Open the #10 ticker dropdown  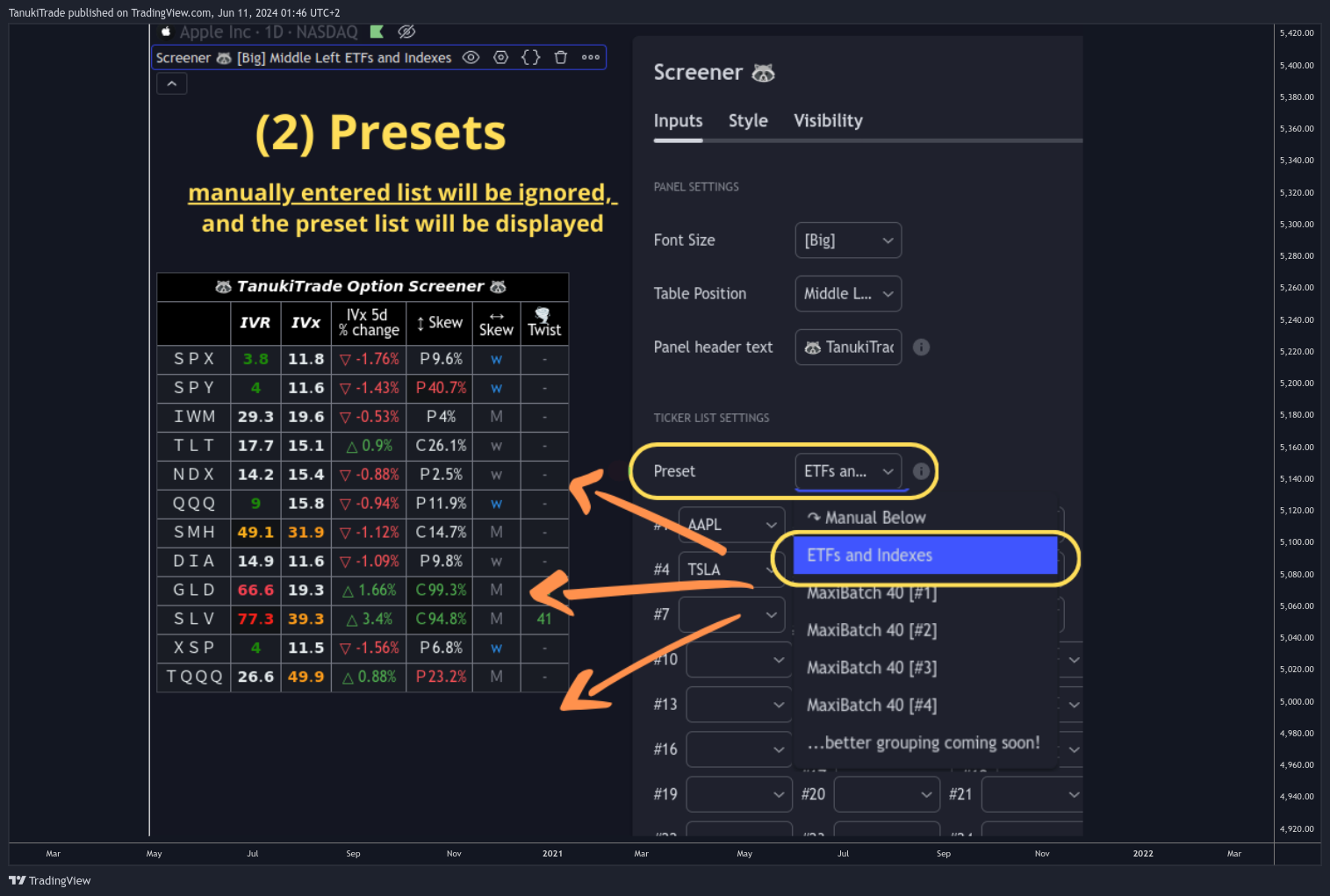tap(739, 659)
